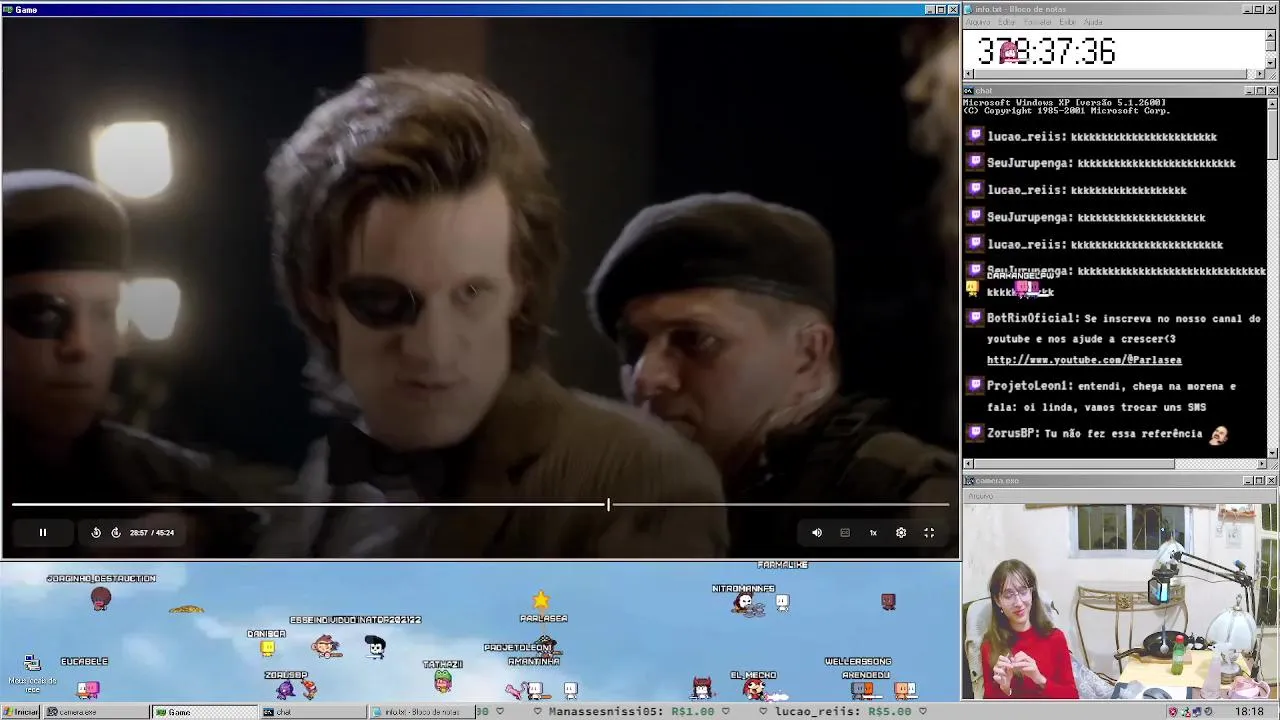Screen dimensions: 1280x720
Task: Pause the video playback
Action: click(x=43, y=533)
